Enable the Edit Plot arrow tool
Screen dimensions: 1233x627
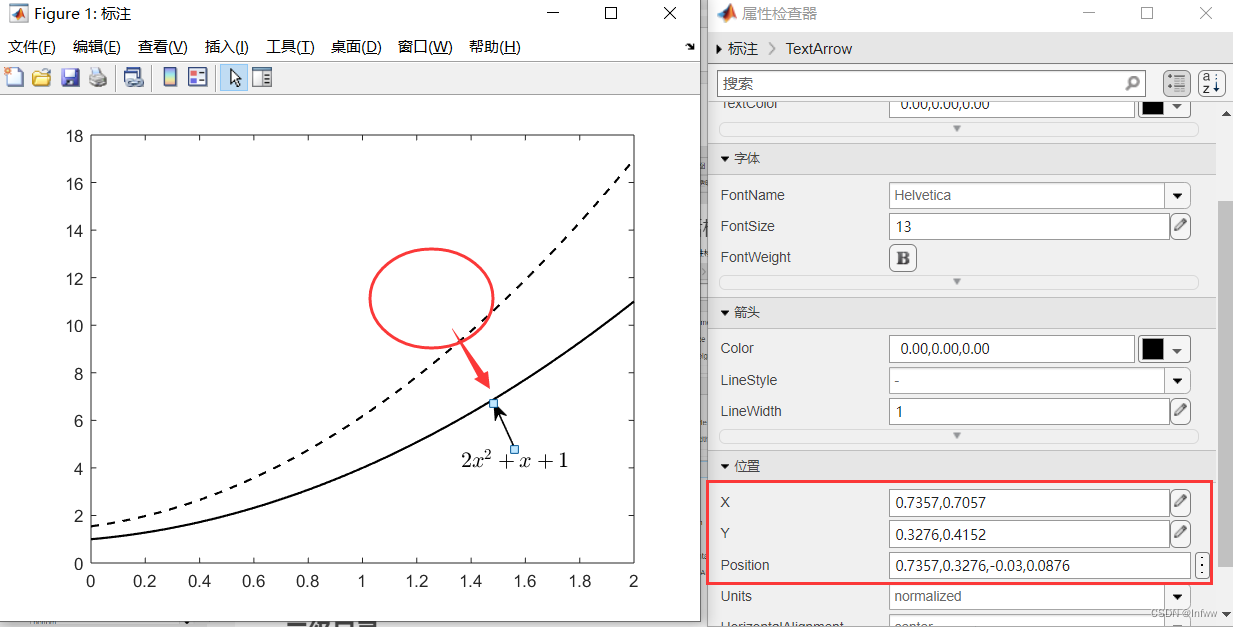(234, 77)
